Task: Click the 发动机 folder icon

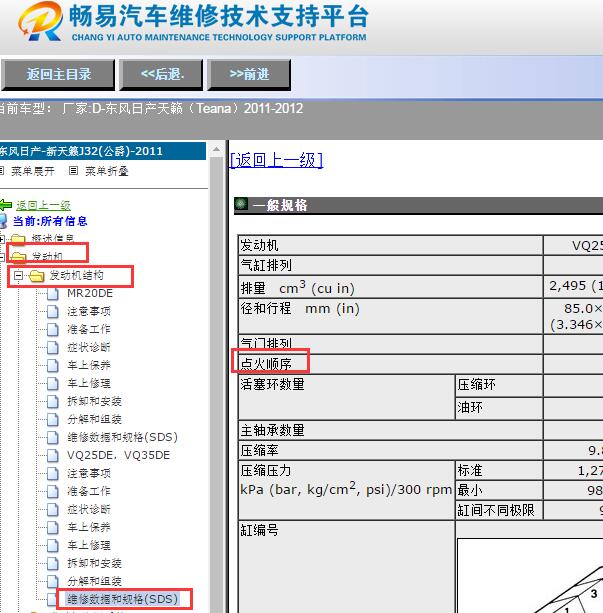Action: click(18, 256)
